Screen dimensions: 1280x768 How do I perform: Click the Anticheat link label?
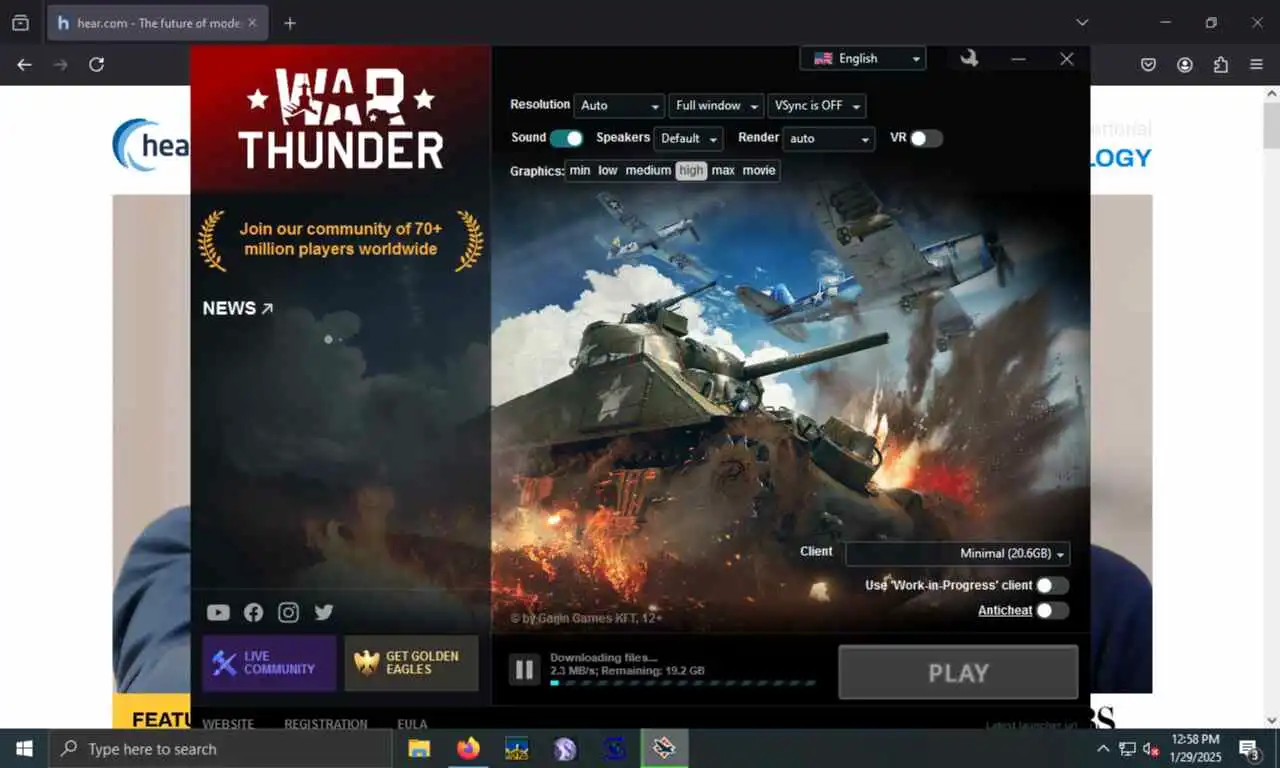(x=1005, y=611)
